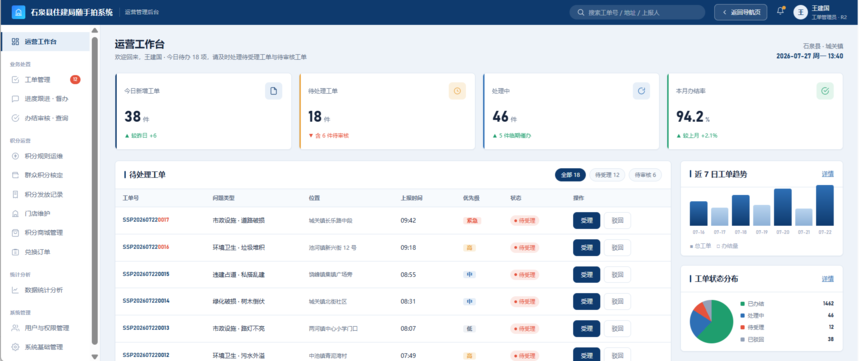Click the chart icon beside 数据统计分析

click(15, 290)
